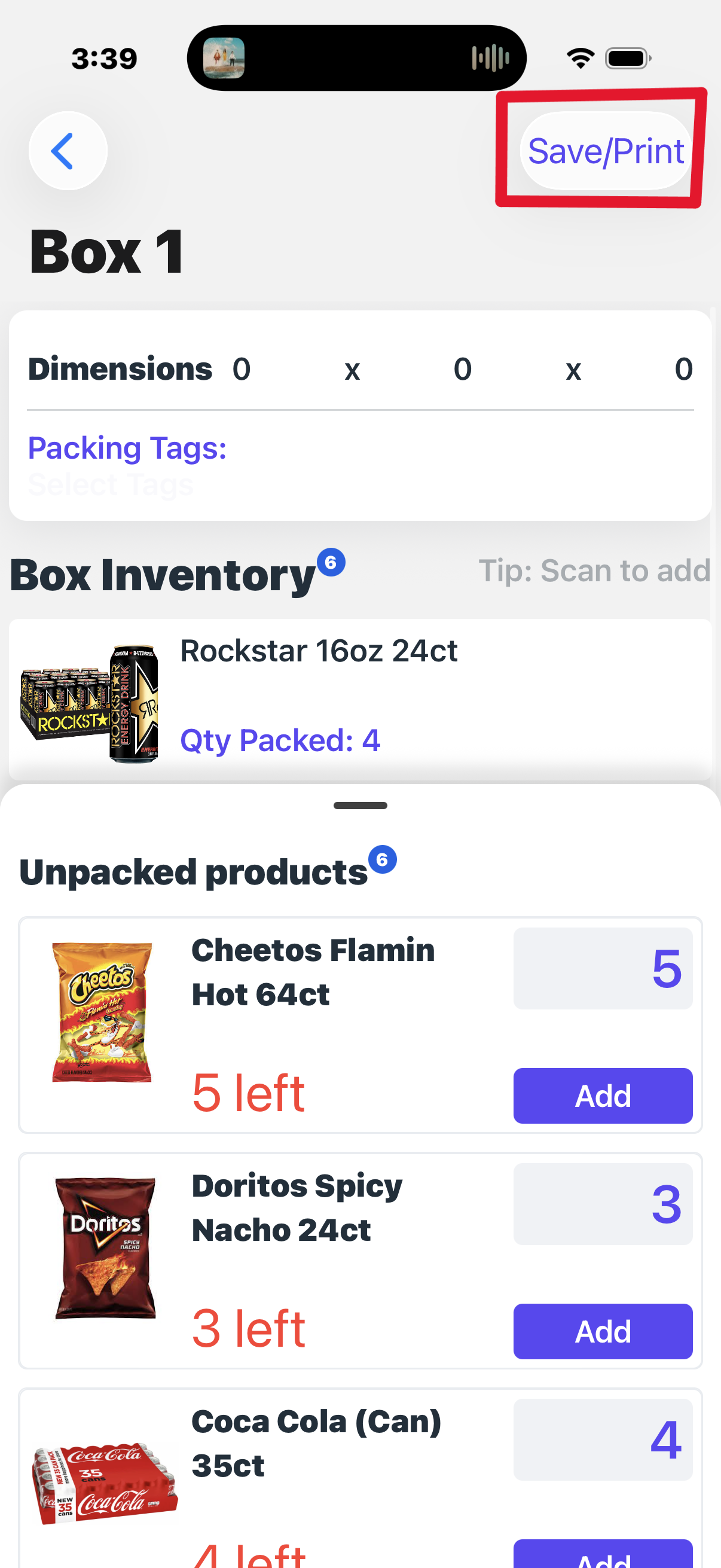Edit the second dimension field
The height and width of the screenshot is (1568, 721).
point(462,370)
